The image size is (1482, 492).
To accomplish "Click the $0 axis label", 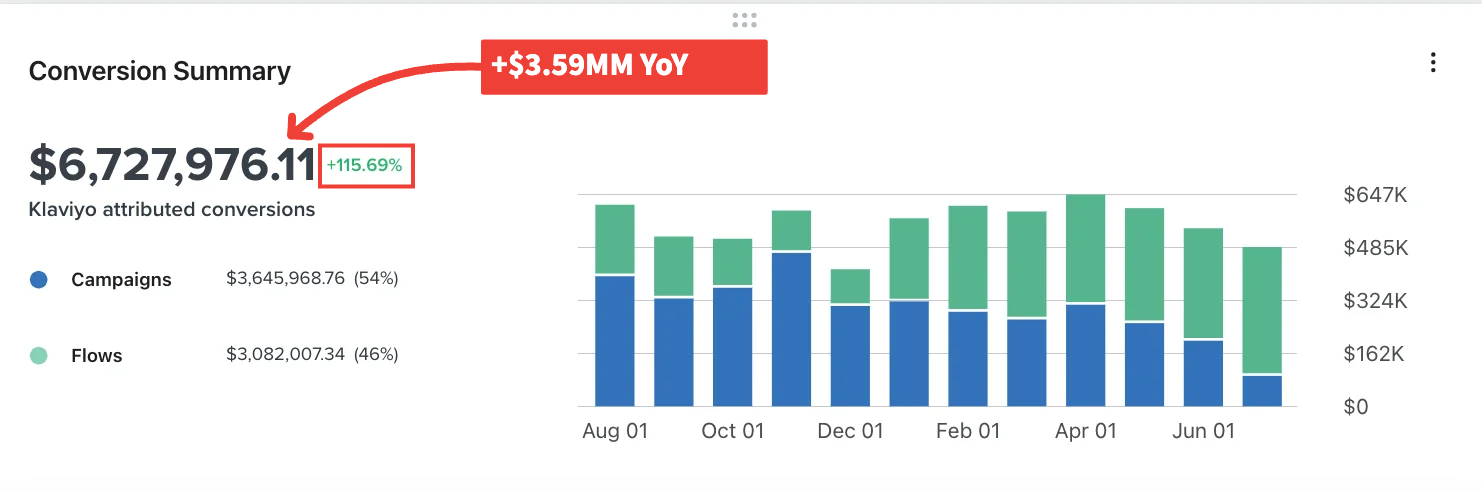I will [1358, 407].
